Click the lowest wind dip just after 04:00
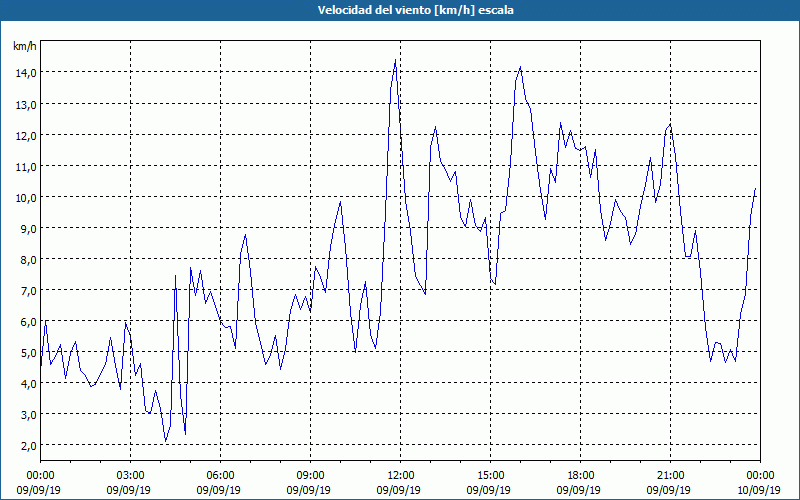Screen dimensions: 800x500 point(166,441)
